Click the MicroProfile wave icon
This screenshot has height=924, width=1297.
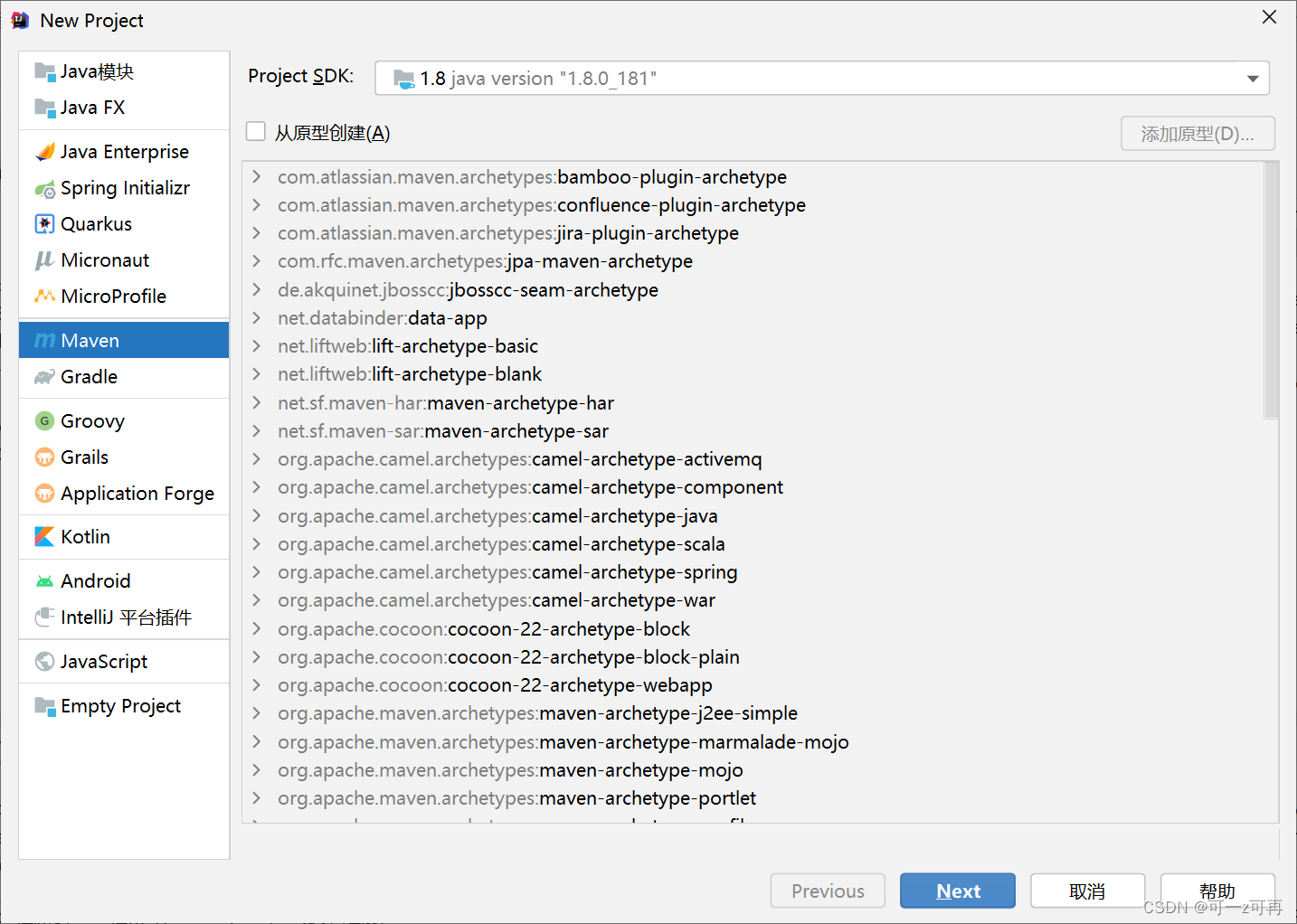coord(44,296)
